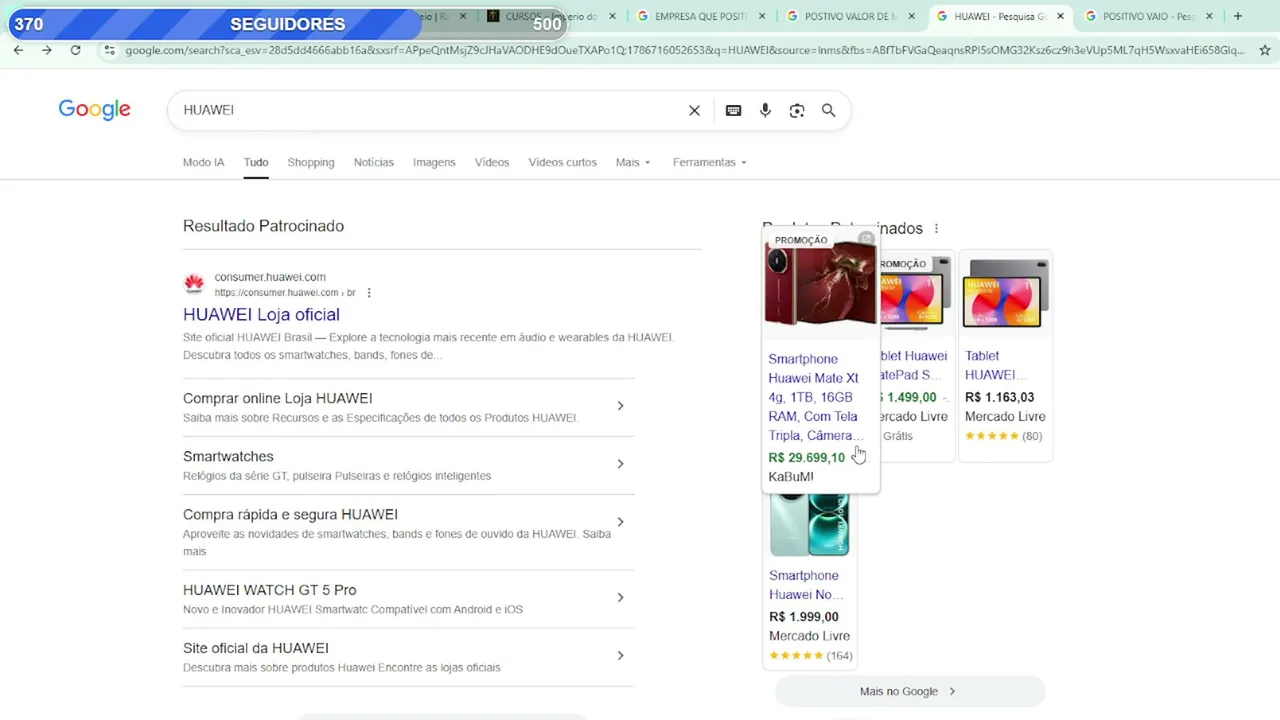Open Comprar online Loja HUAWEI sitelink
Screen dimensions: 1280x720
click(x=277, y=398)
